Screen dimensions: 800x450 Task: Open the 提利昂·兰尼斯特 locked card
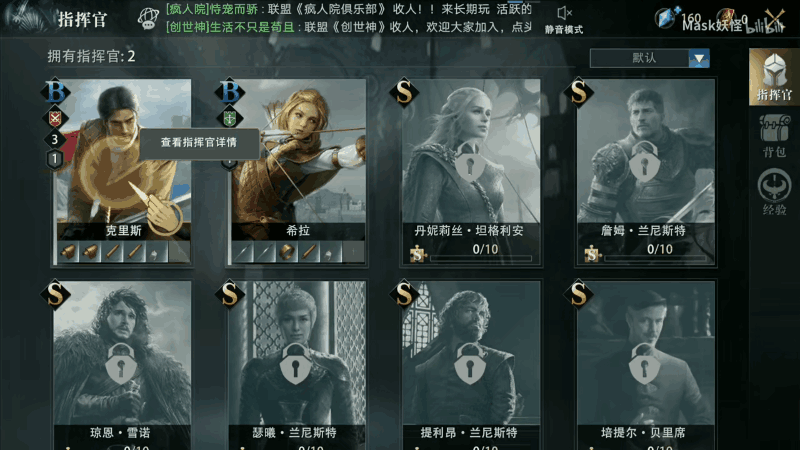471,364
